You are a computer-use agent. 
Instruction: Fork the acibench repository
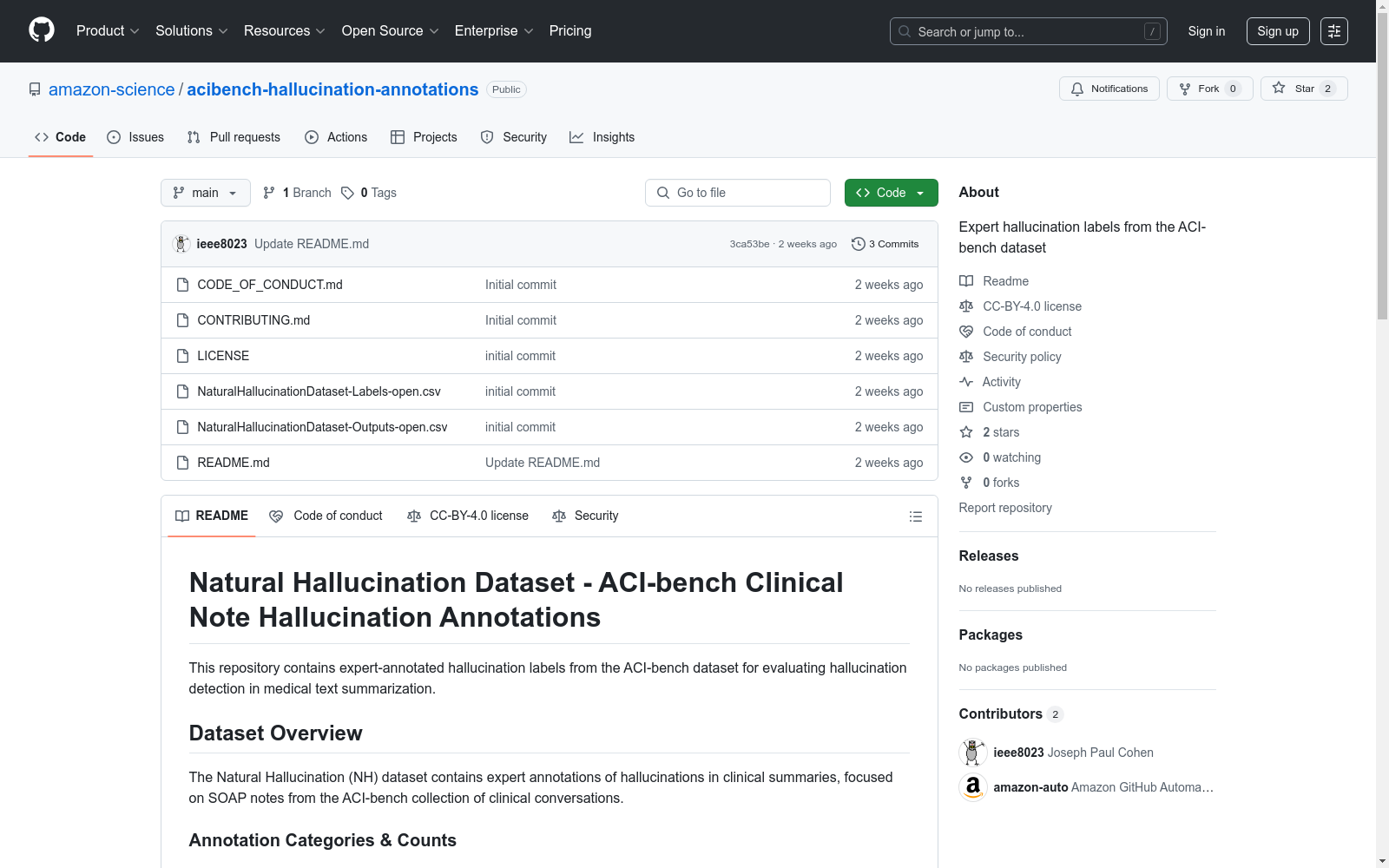[1209, 89]
